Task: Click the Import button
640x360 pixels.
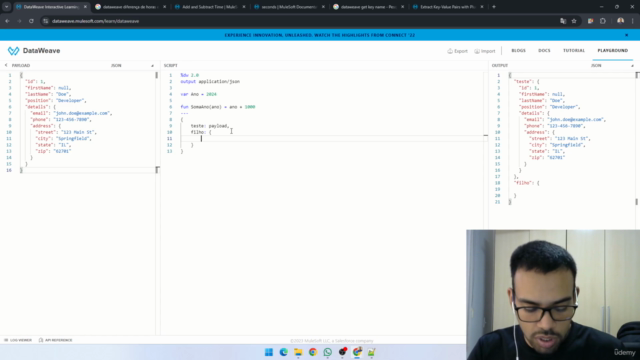Action: tap(484, 51)
